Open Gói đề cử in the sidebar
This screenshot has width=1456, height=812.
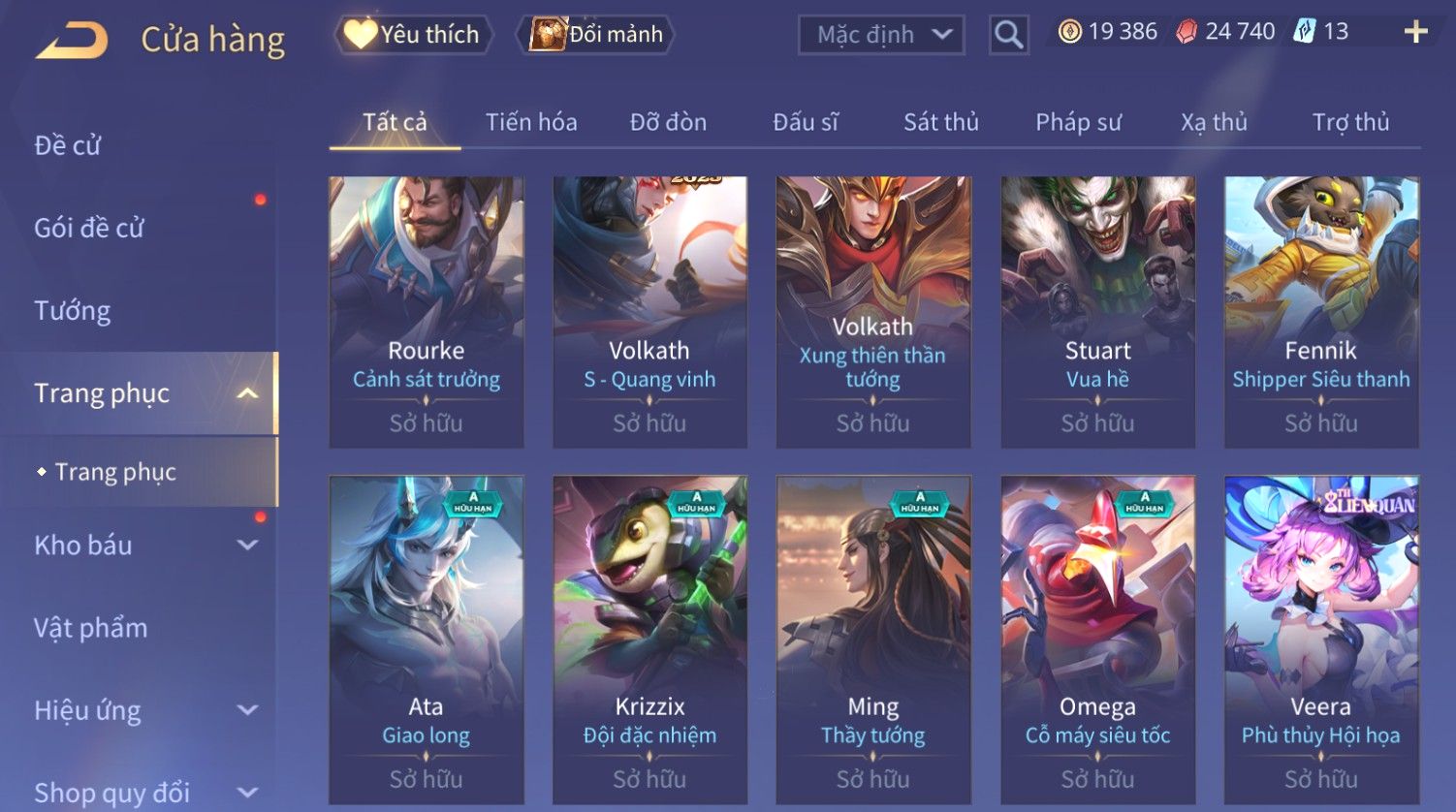89,229
